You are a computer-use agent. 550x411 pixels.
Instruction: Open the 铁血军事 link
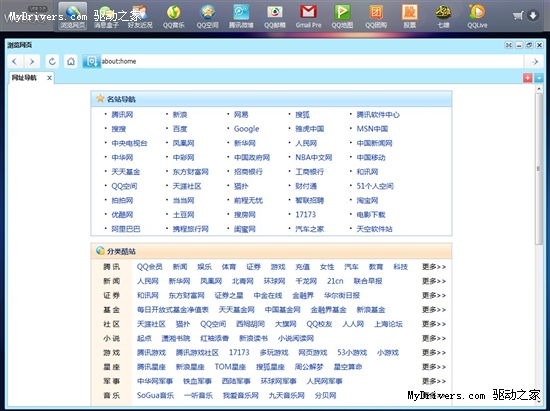click(x=197, y=381)
